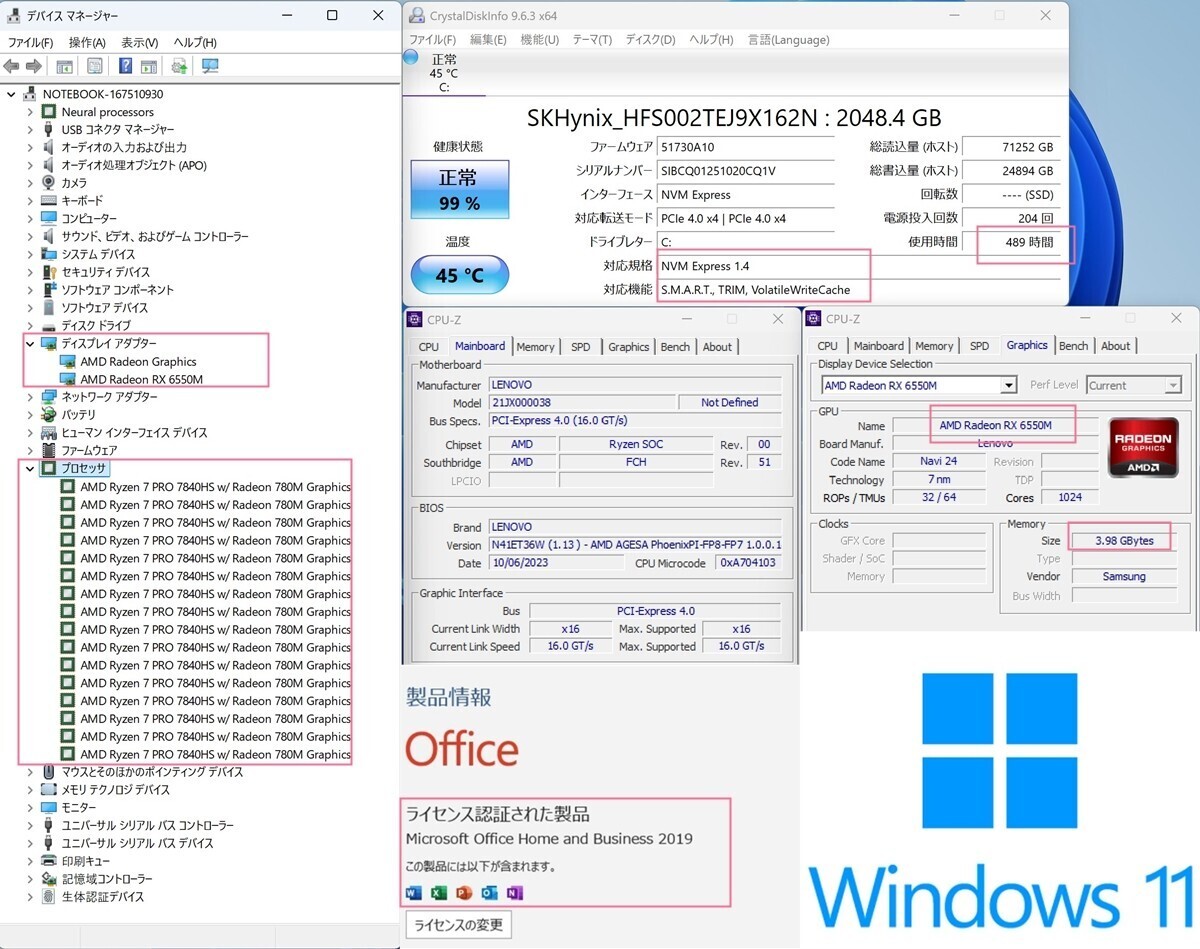Image resolution: width=1200 pixels, height=949 pixels.
Task: Switch to CPU tab in CPU-Z GPU window
Action: pos(828,346)
